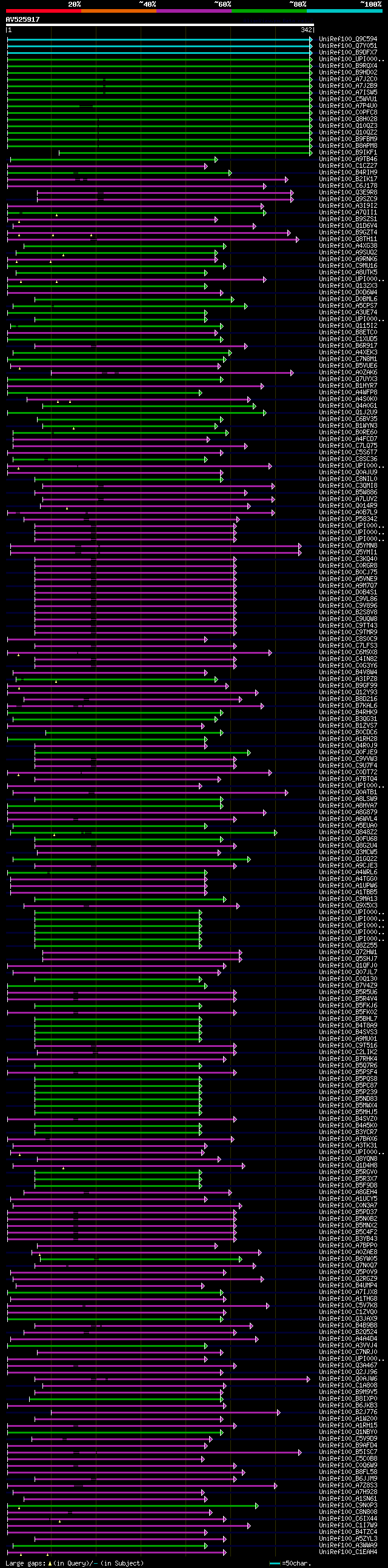Open hit UniRef100_Q7Y051
The width and height of the screenshot is (388, 1568).
(348, 45)
